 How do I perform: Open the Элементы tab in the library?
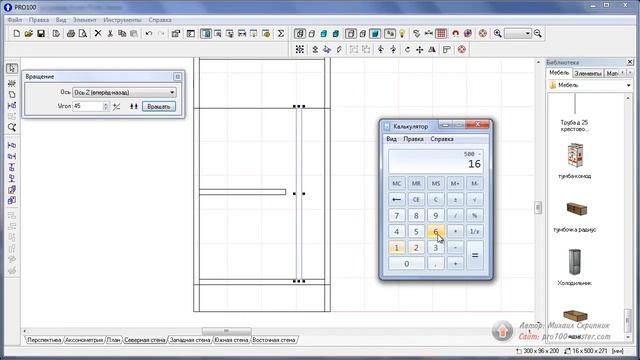tap(587, 73)
